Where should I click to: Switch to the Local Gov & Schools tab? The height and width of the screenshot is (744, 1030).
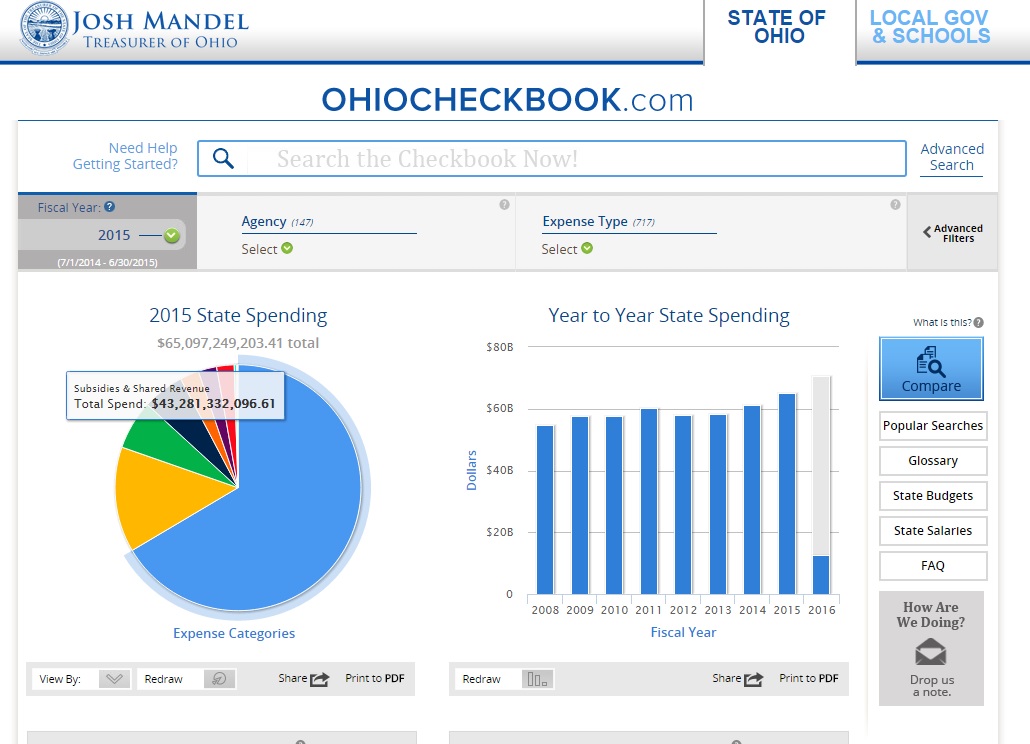[930, 28]
